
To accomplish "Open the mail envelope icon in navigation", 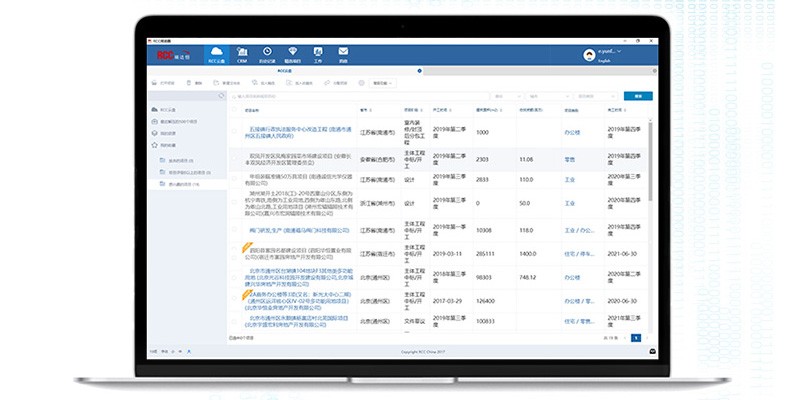I will coord(343,54).
